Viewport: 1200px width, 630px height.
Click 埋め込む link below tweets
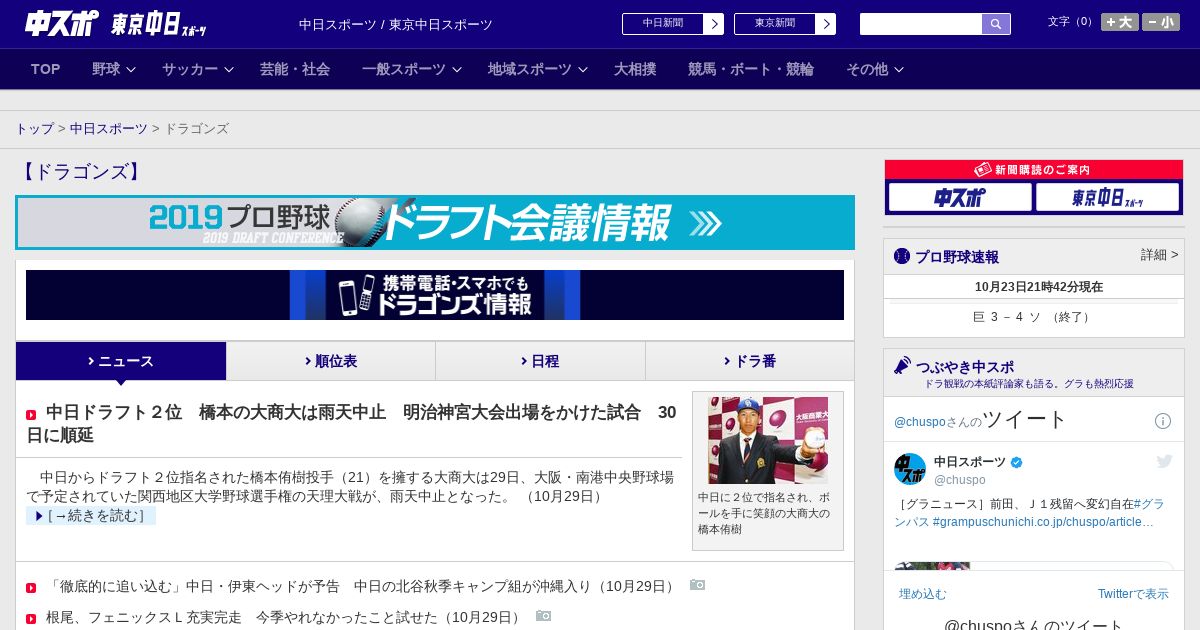[x=922, y=594]
